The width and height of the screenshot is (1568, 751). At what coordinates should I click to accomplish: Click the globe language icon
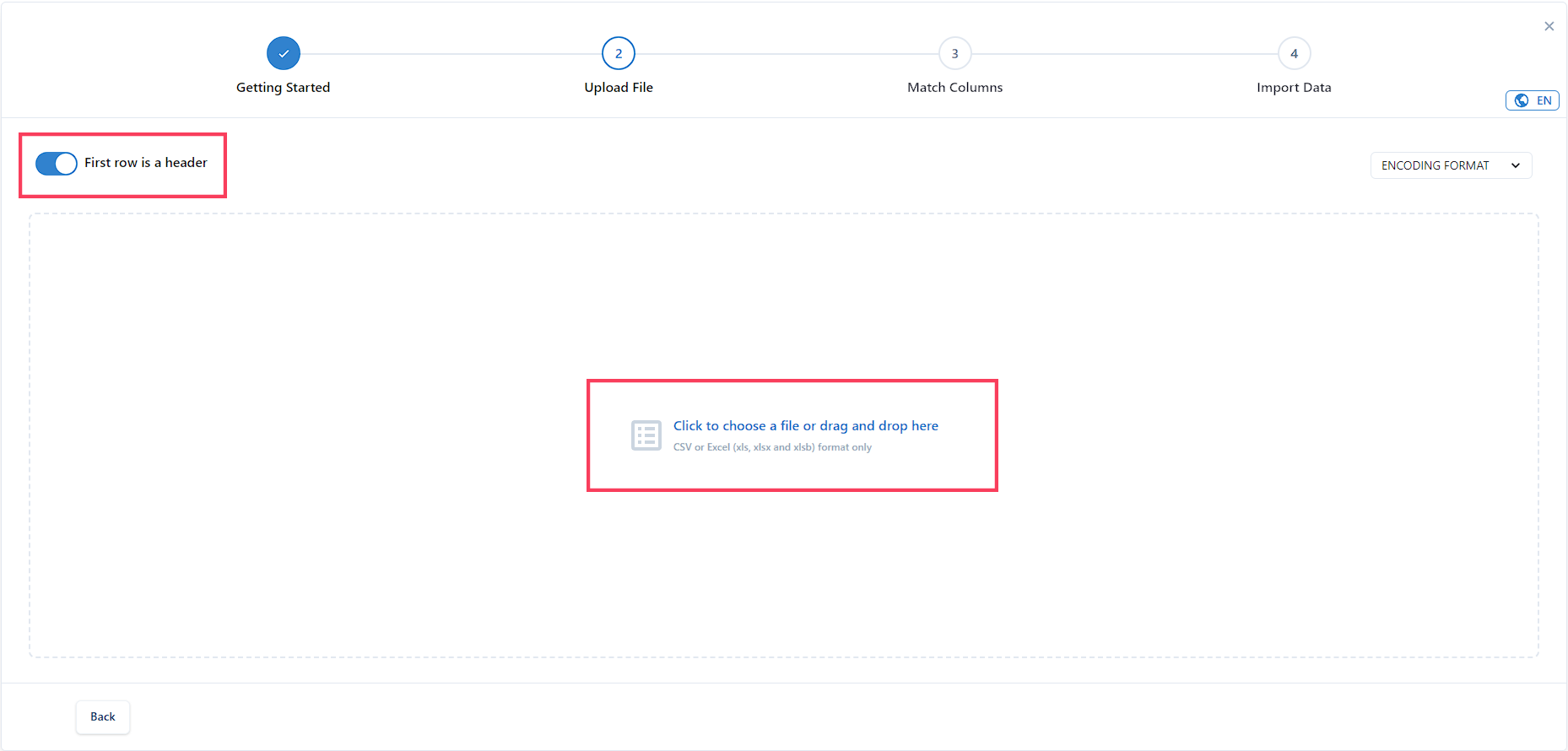tap(1522, 100)
